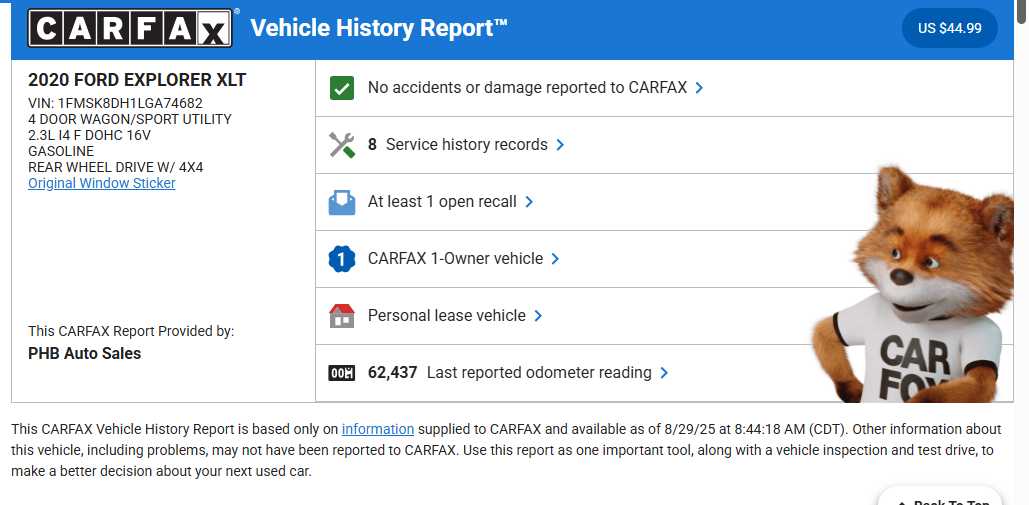Screen dimensions: 1029x505
Task: Click the house personal lease icon
Action: coord(342,316)
